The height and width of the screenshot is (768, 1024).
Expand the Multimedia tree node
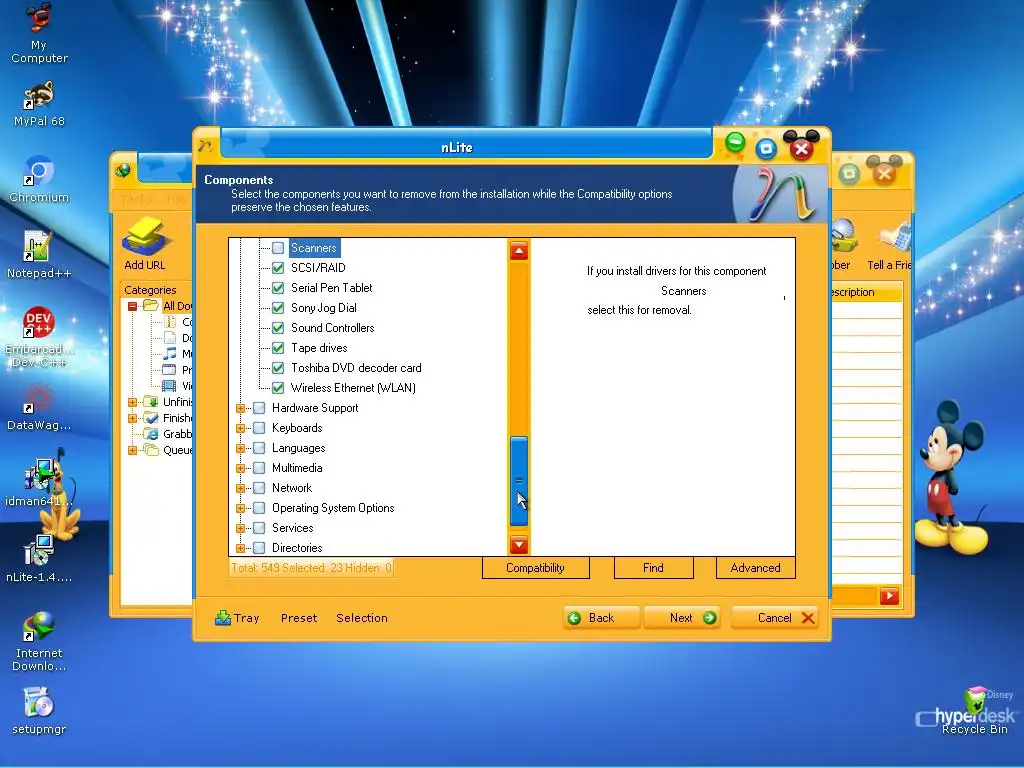click(240, 468)
